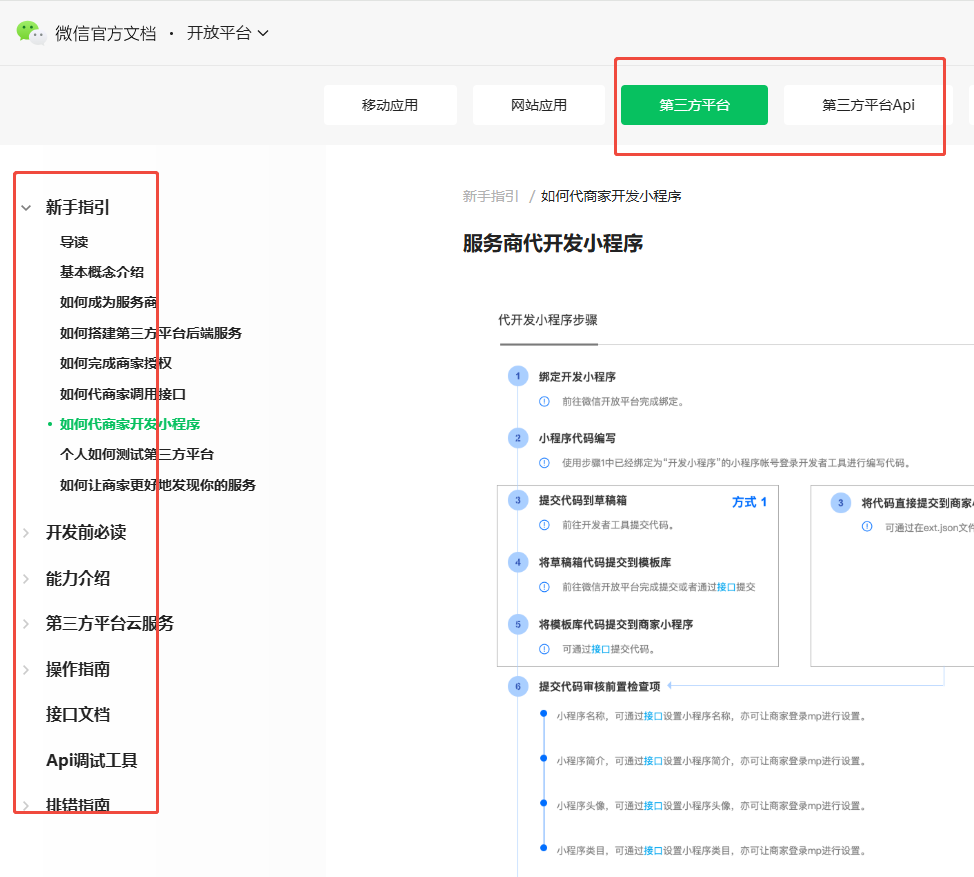Screen dimensions: 974x877
Task: Open the 第三方平台Api tab
Action: pos(868,105)
